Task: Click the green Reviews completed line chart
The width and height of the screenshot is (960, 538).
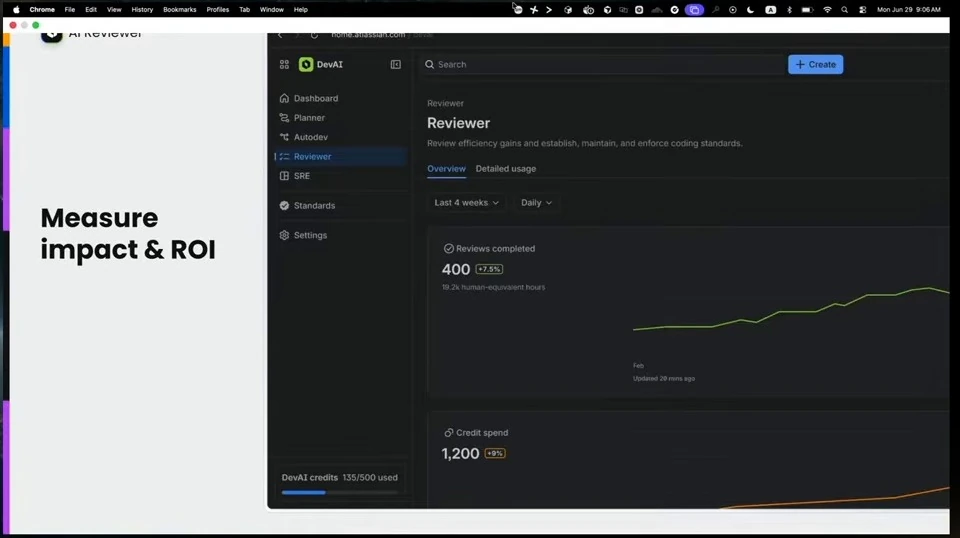Action: click(790, 309)
